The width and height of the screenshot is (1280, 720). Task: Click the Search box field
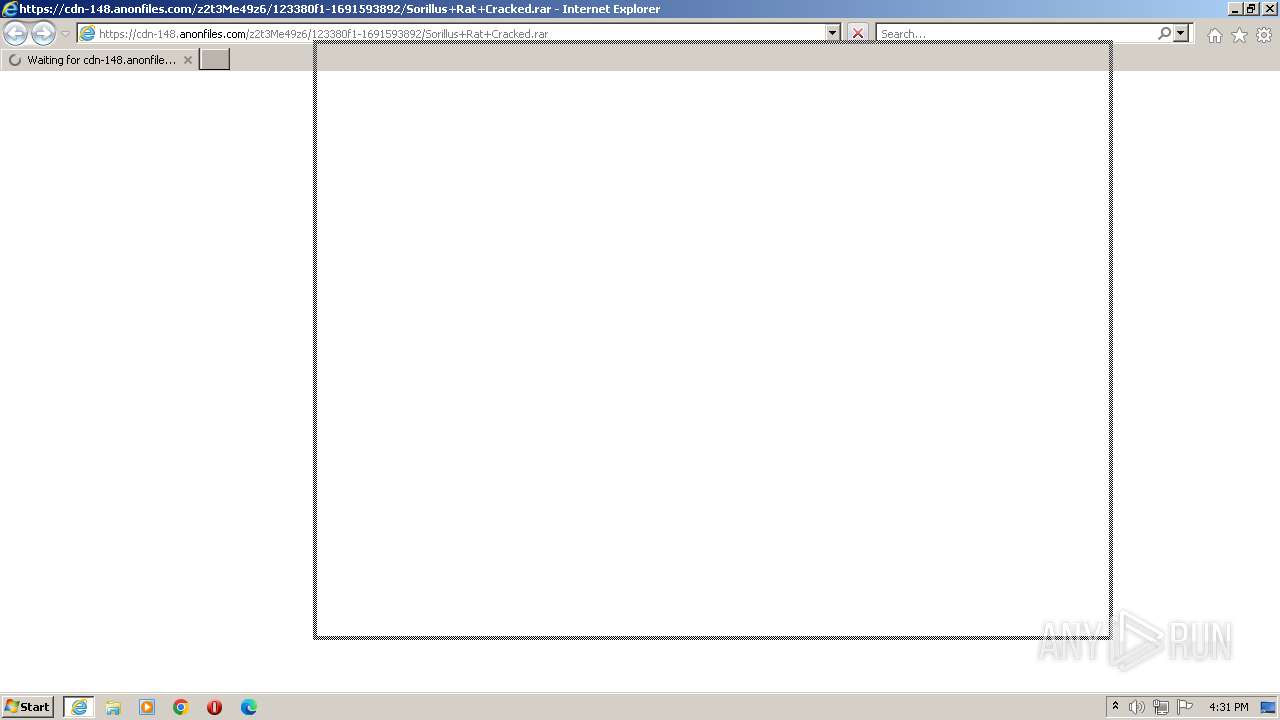click(1016, 33)
